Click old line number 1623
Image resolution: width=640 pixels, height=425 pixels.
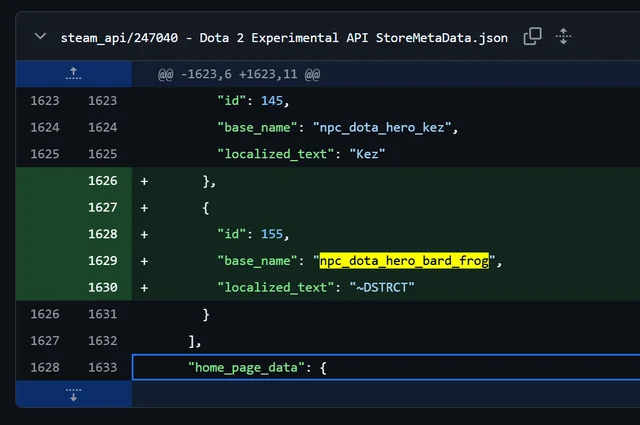(45, 100)
